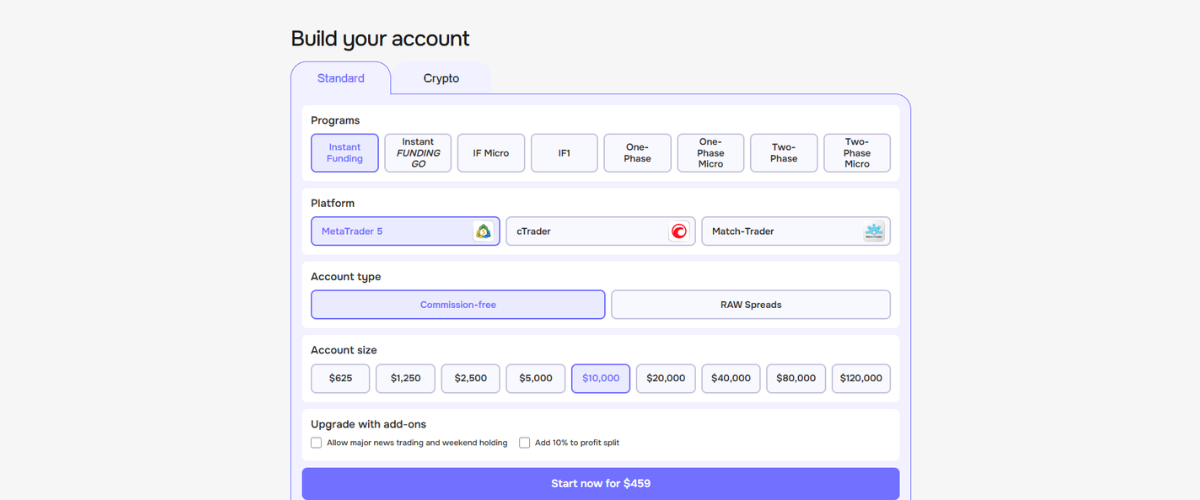The height and width of the screenshot is (500, 1200).
Task: Choose the $40,000 account size
Action: 731,378
